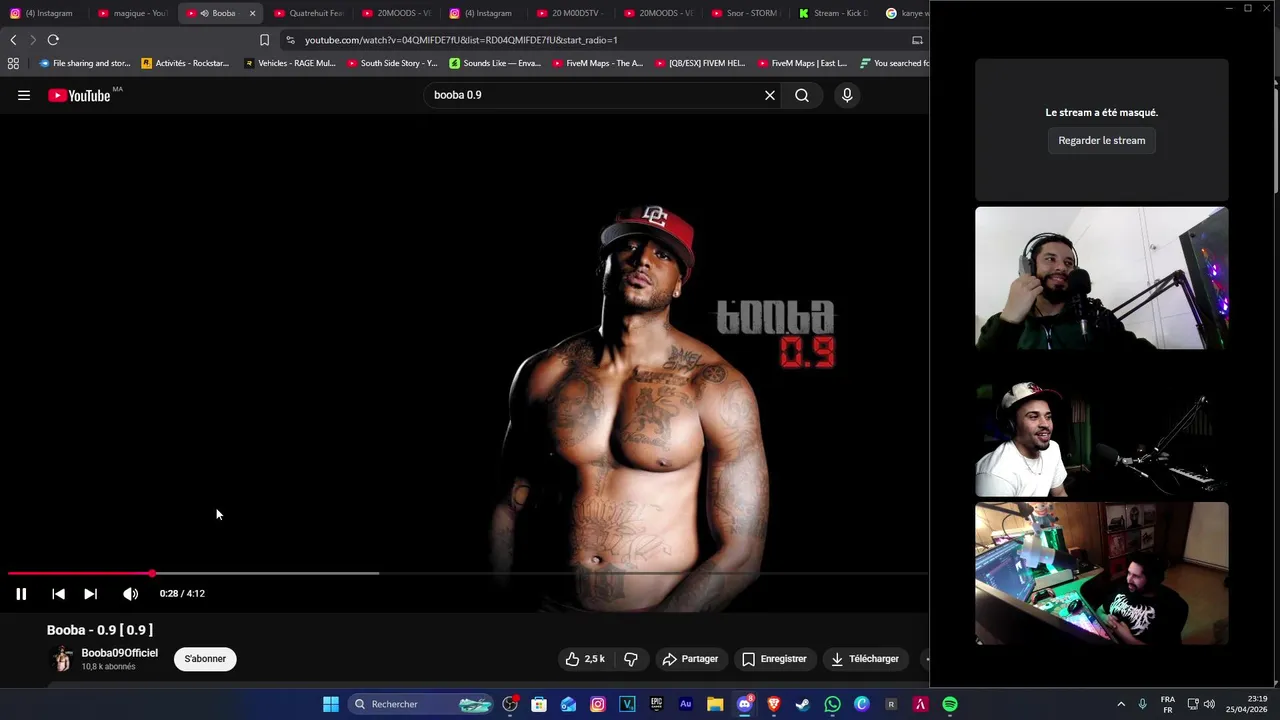
Task: Open the QB/ESX FIVEM HEL bookmark
Action: 700,63
